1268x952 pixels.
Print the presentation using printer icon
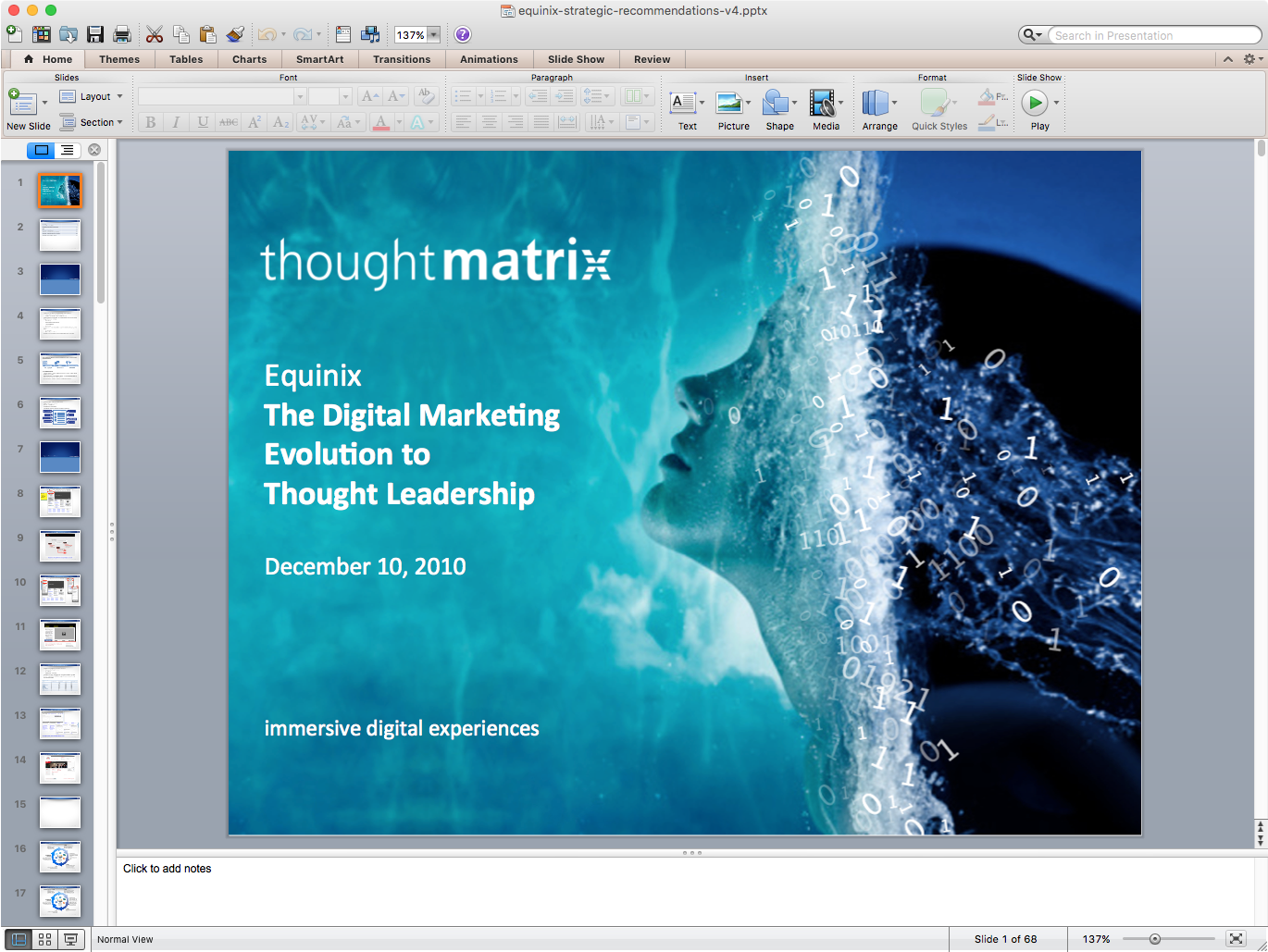(x=122, y=34)
